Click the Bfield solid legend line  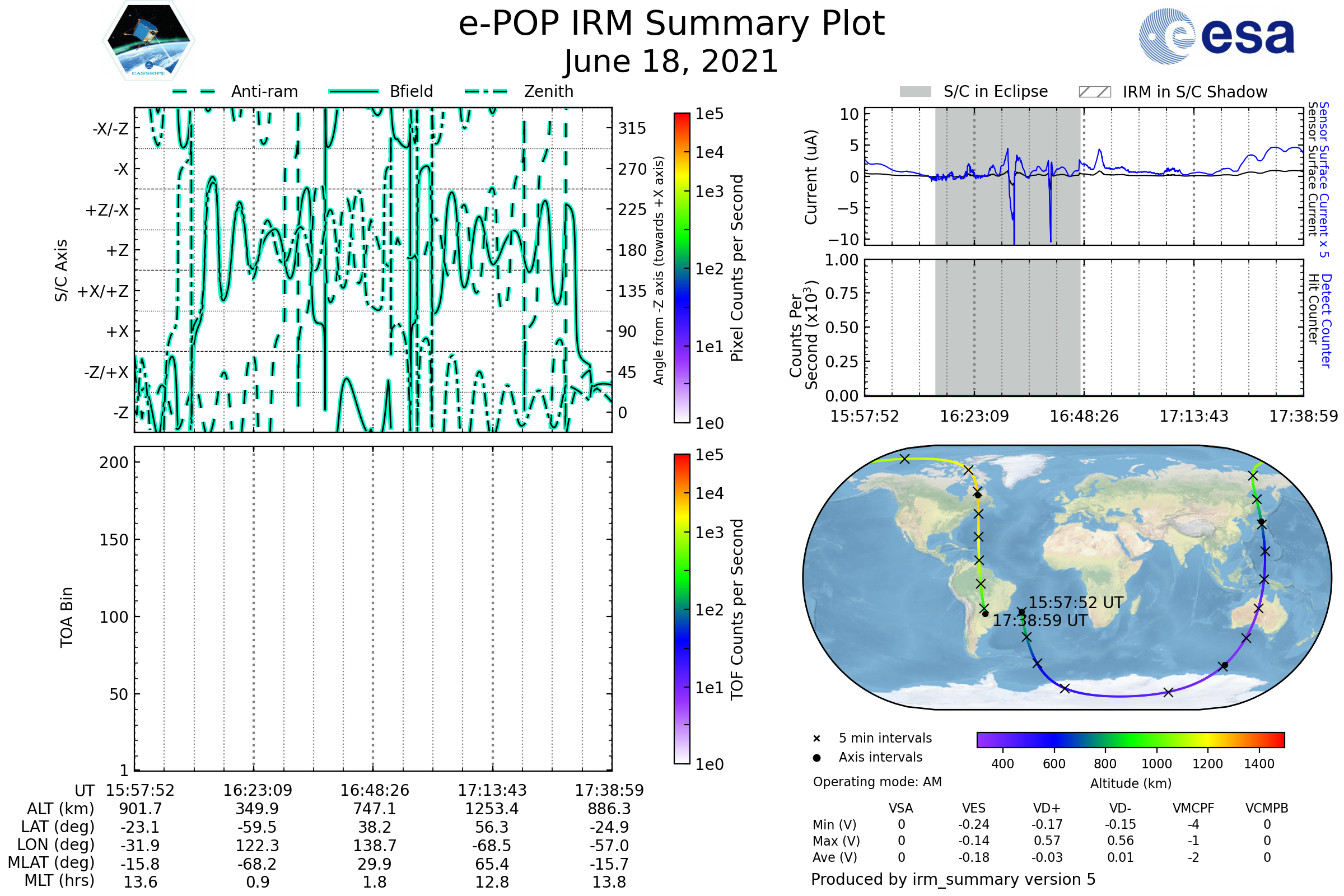click(x=353, y=91)
